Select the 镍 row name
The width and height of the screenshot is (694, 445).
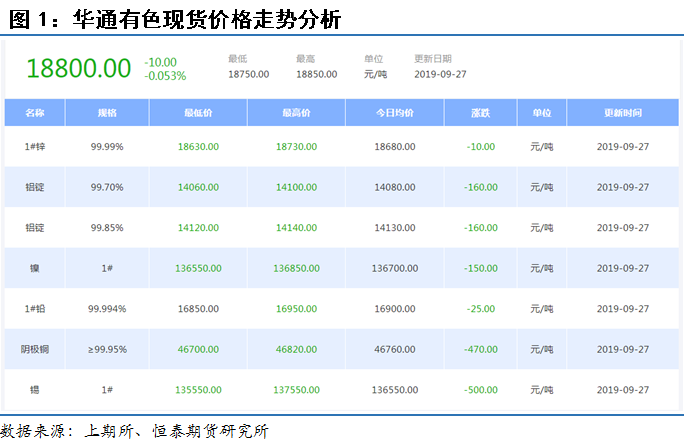click(35, 268)
